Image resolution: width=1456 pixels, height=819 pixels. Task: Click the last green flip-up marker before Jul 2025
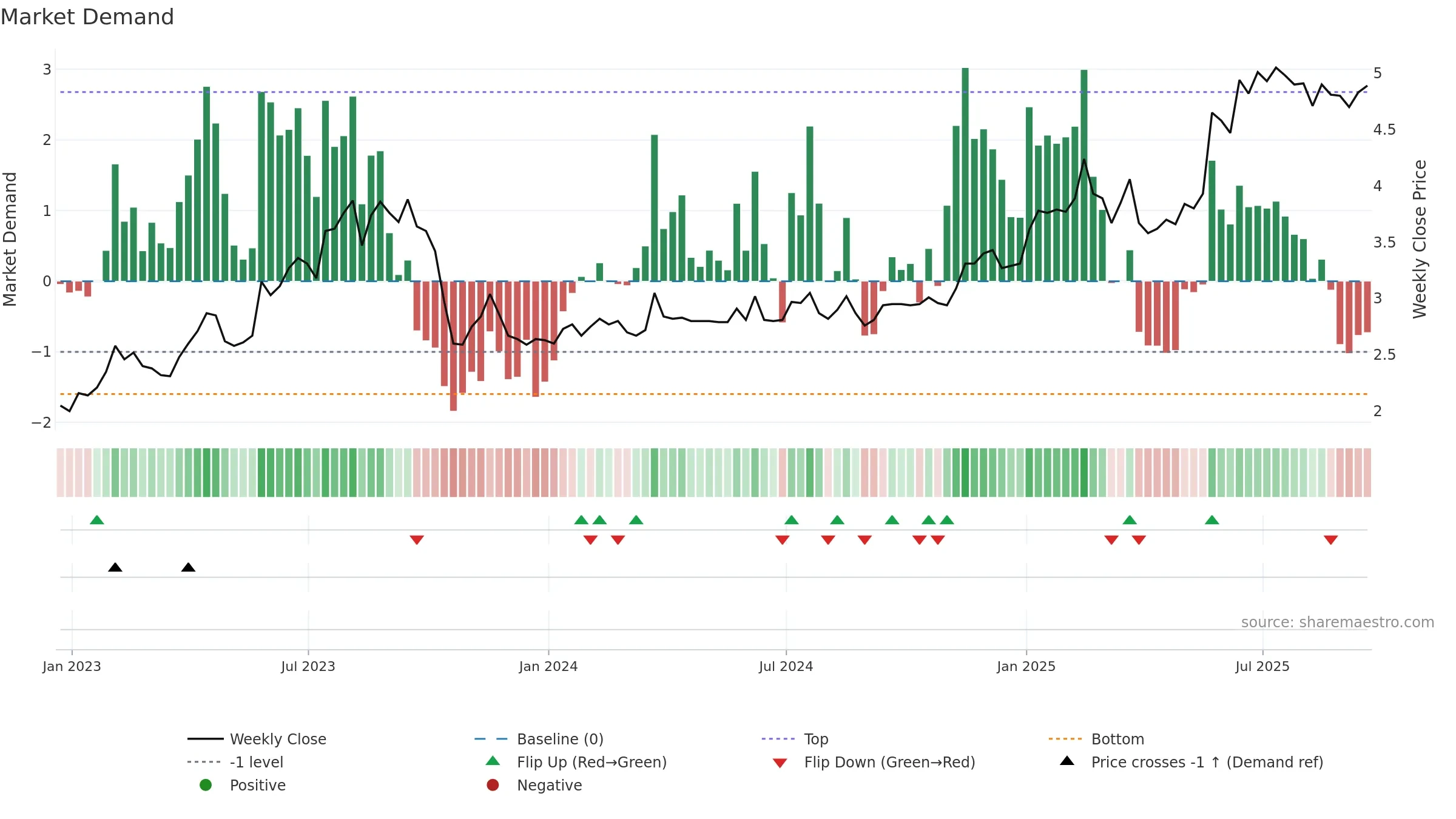click(1212, 520)
